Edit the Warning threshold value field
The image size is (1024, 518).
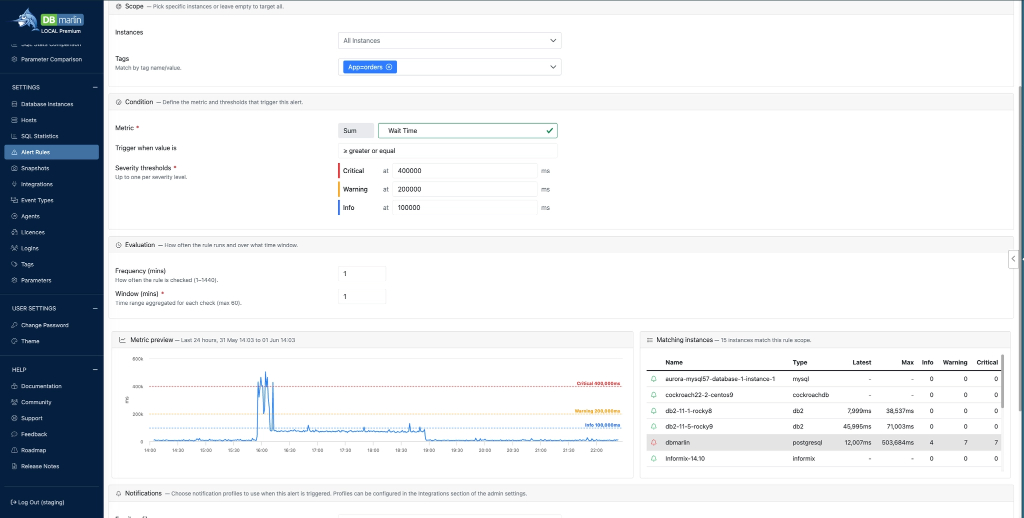[x=465, y=189]
